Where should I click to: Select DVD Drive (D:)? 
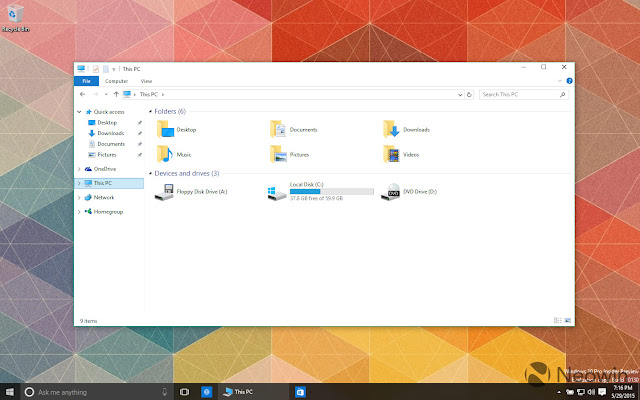409,192
